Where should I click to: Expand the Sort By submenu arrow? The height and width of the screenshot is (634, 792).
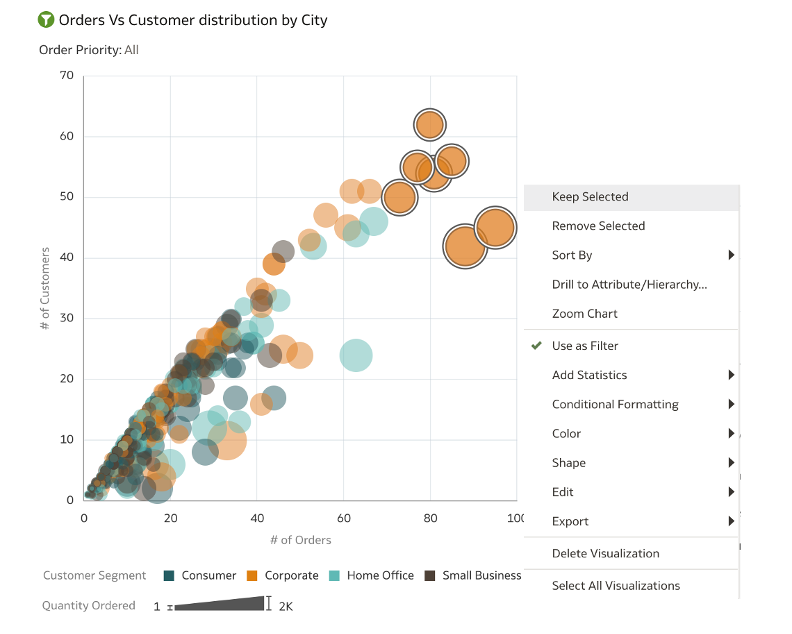[731, 256]
